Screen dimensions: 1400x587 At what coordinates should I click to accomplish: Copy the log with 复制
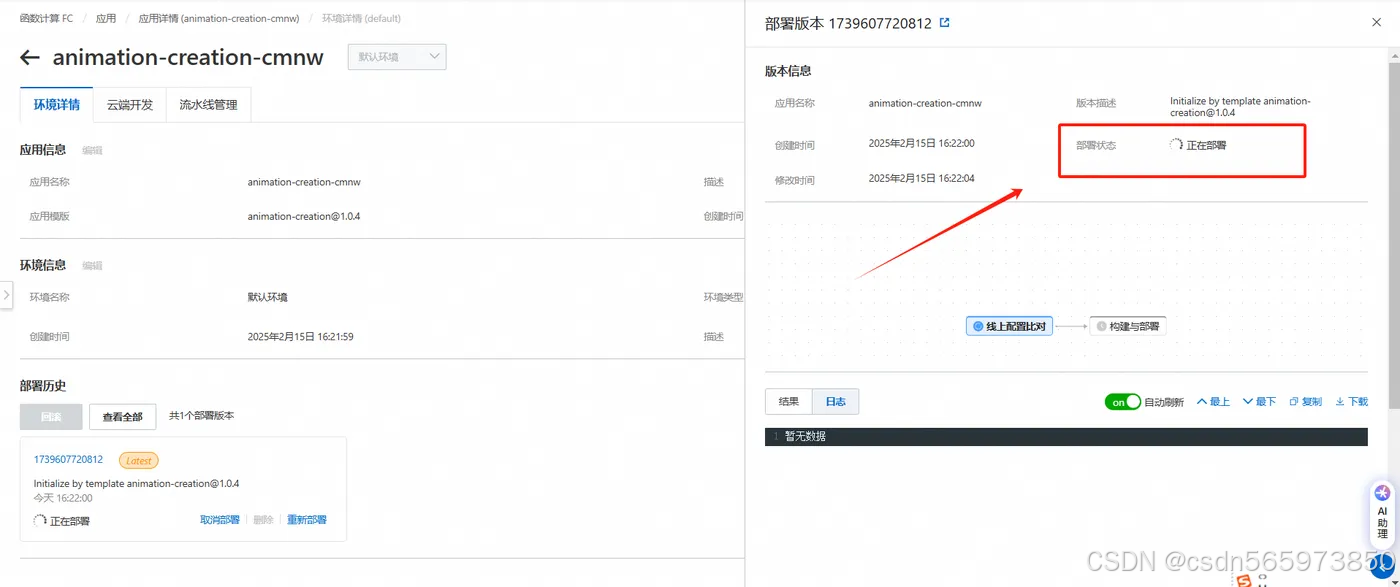[x=1306, y=402]
